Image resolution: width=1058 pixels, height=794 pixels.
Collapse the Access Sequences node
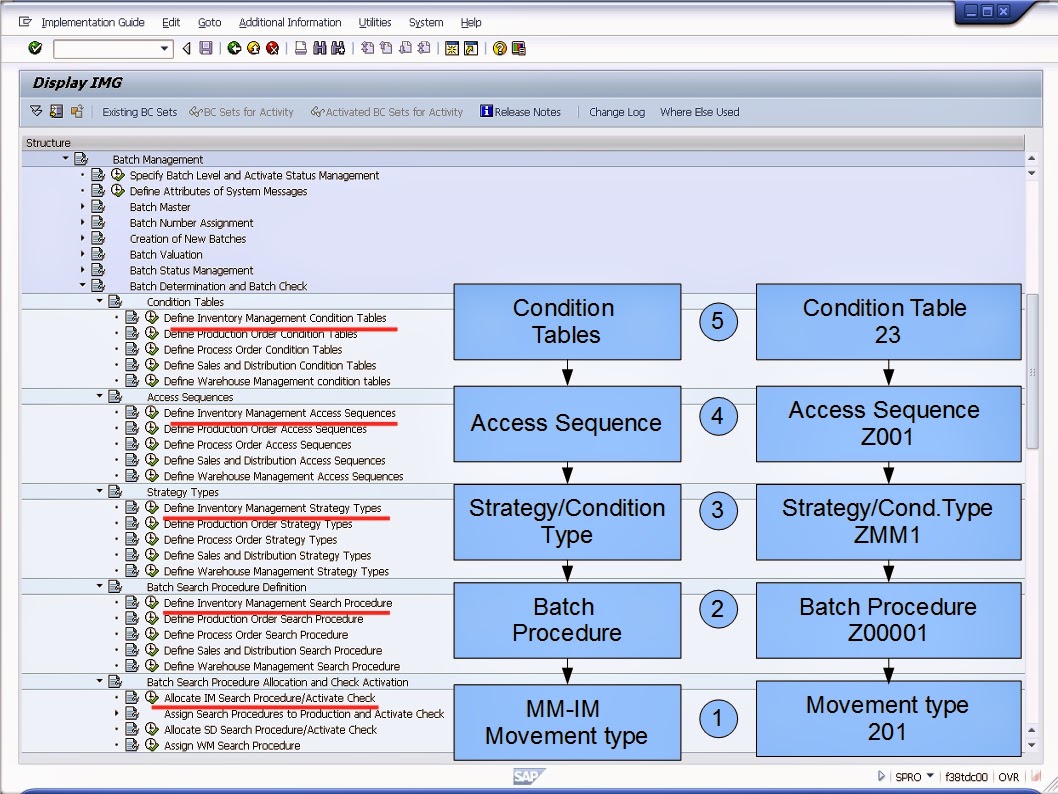(x=100, y=396)
